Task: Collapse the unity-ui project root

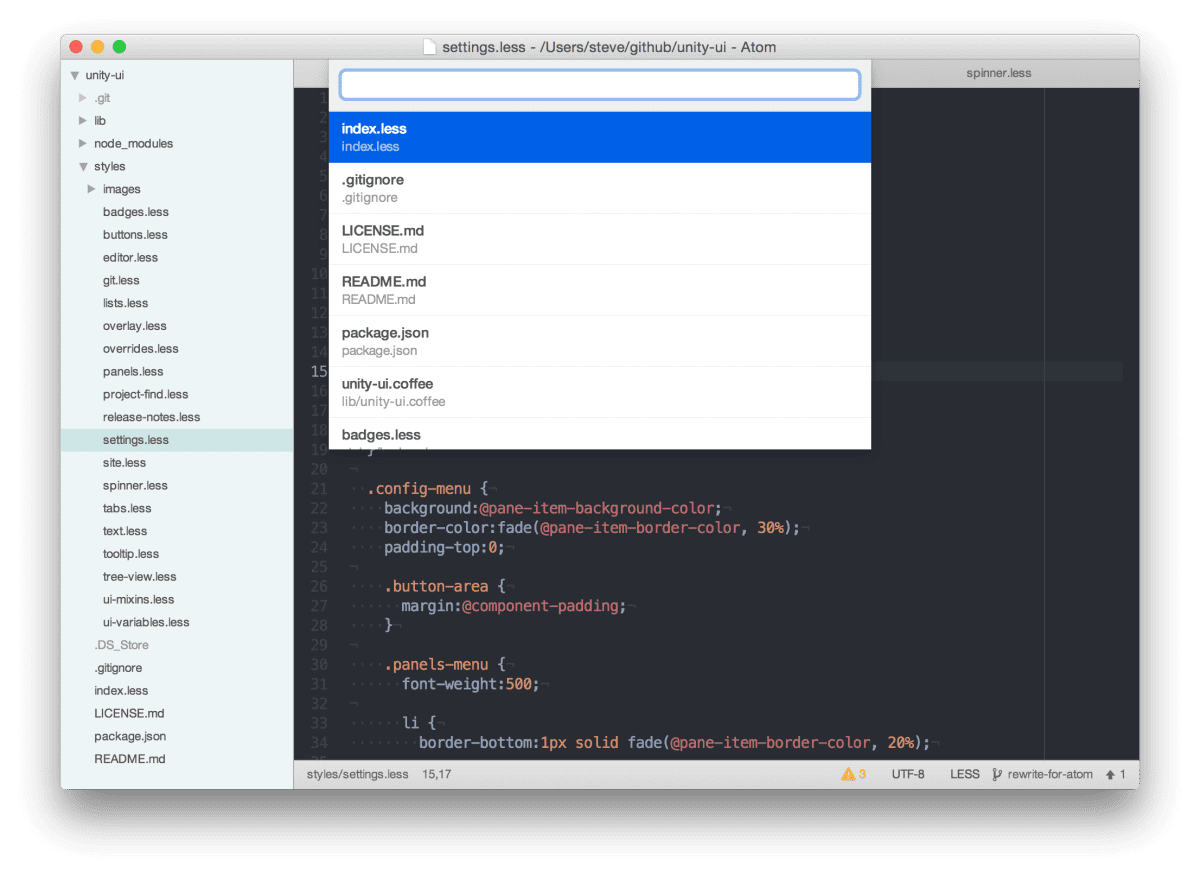Action: [74, 74]
